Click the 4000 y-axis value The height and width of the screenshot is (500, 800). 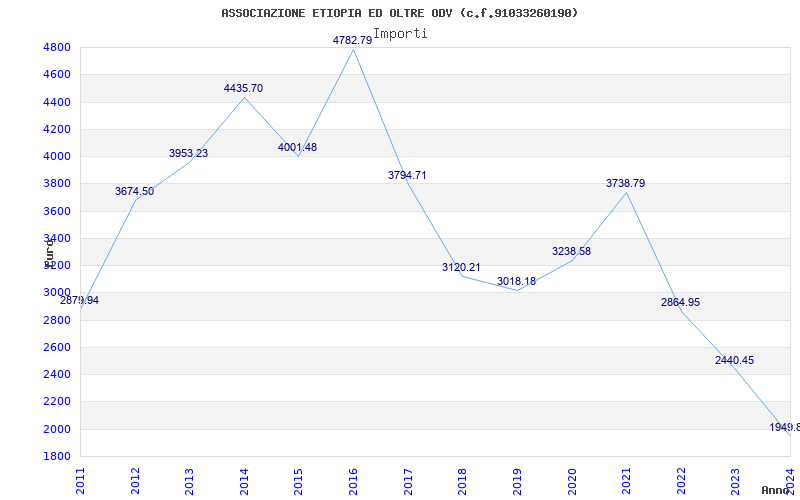click(x=57, y=156)
